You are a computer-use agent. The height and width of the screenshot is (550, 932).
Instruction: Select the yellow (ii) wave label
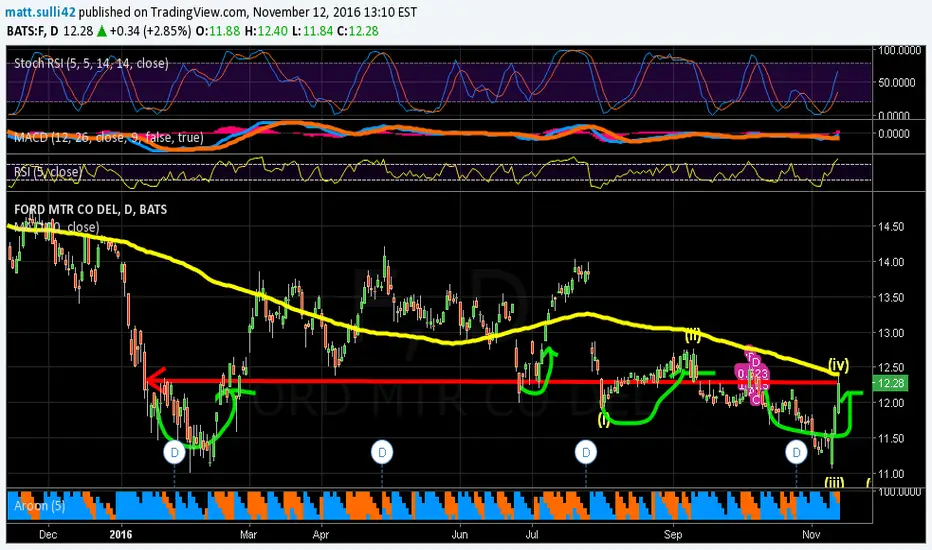coord(692,336)
